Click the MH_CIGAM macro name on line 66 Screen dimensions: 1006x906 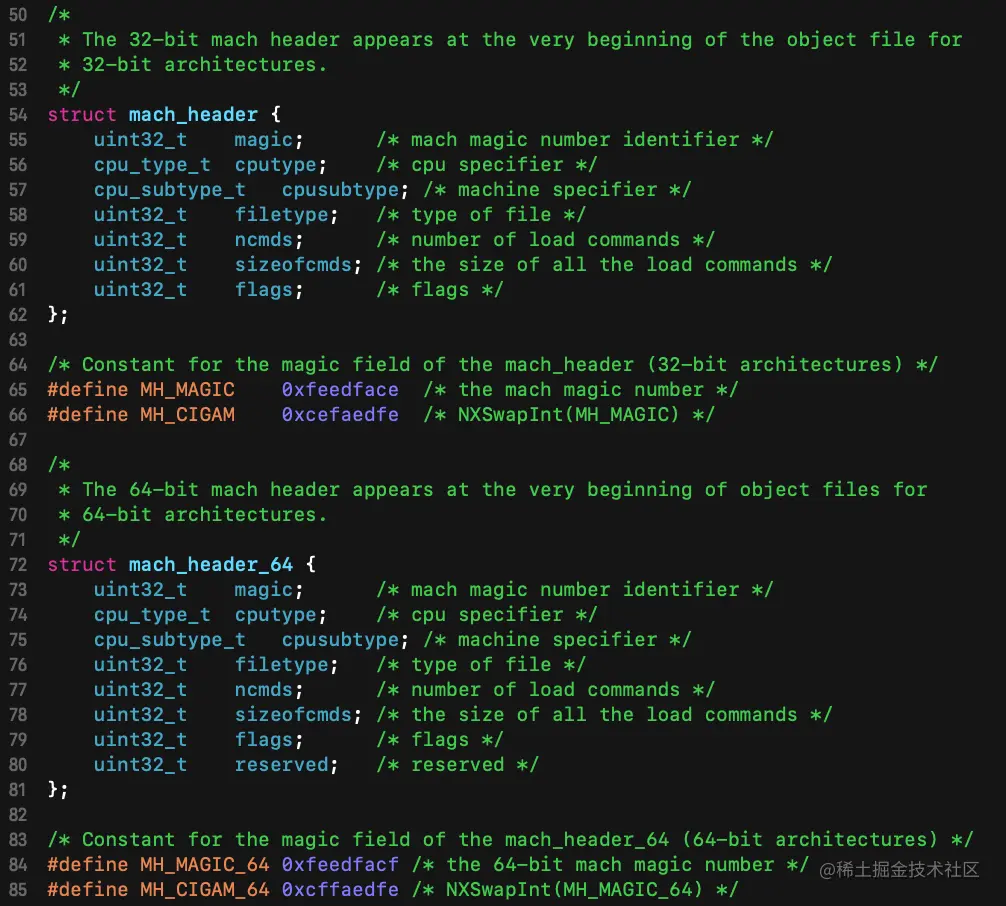click(x=187, y=415)
